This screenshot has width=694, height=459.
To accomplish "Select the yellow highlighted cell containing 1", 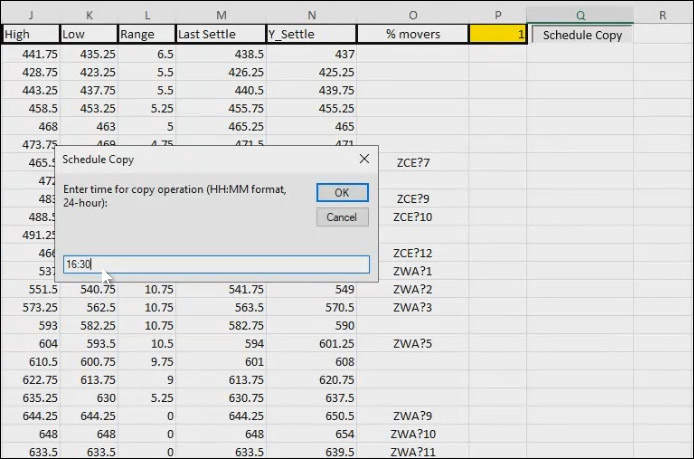I will (x=497, y=34).
